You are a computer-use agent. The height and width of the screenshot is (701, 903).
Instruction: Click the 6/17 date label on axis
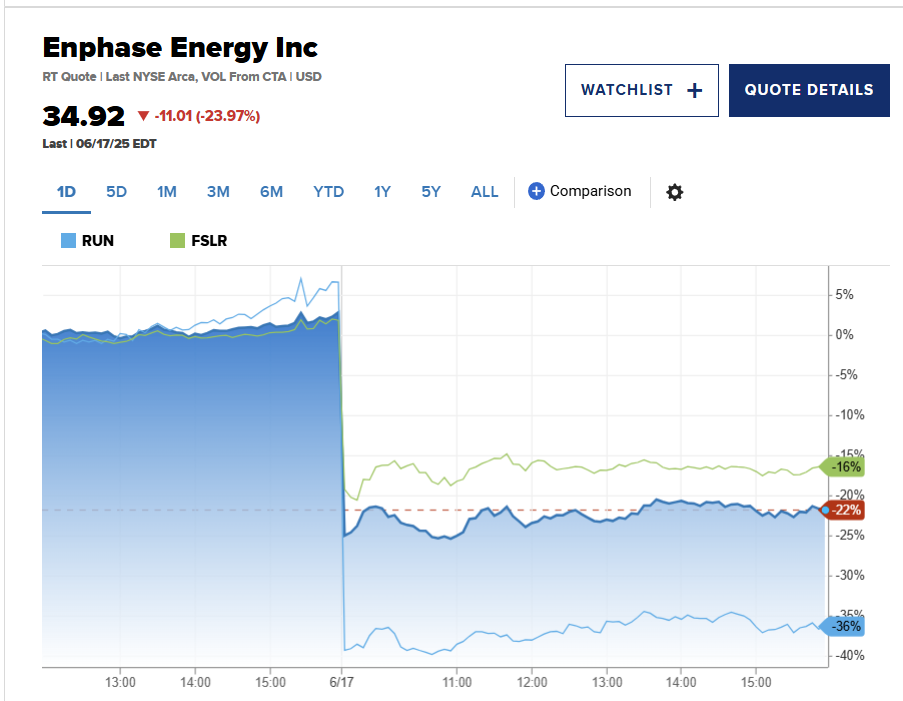tap(342, 683)
